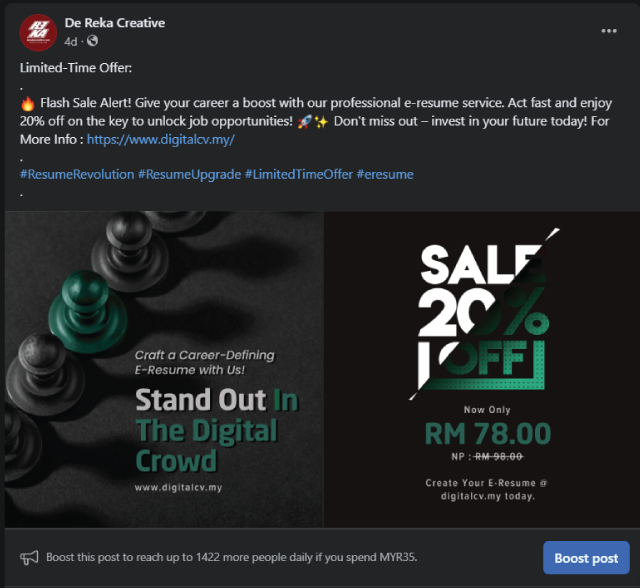Click the Stand Out In The Digital Crowd headline
Viewport: 640px width, 588px height.
click(x=216, y=430)
